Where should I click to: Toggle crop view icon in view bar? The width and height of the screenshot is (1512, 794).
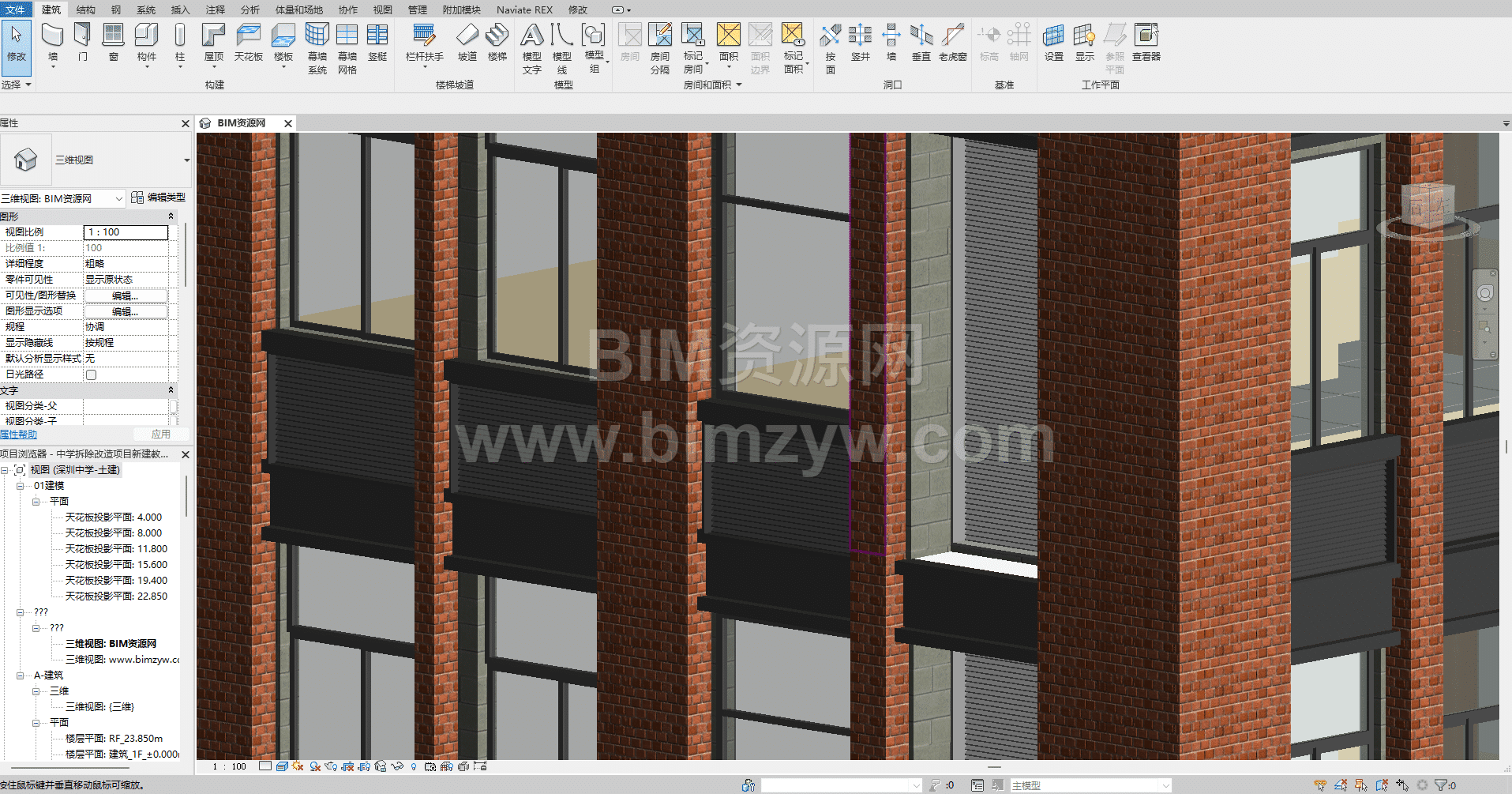pos(348,766)
